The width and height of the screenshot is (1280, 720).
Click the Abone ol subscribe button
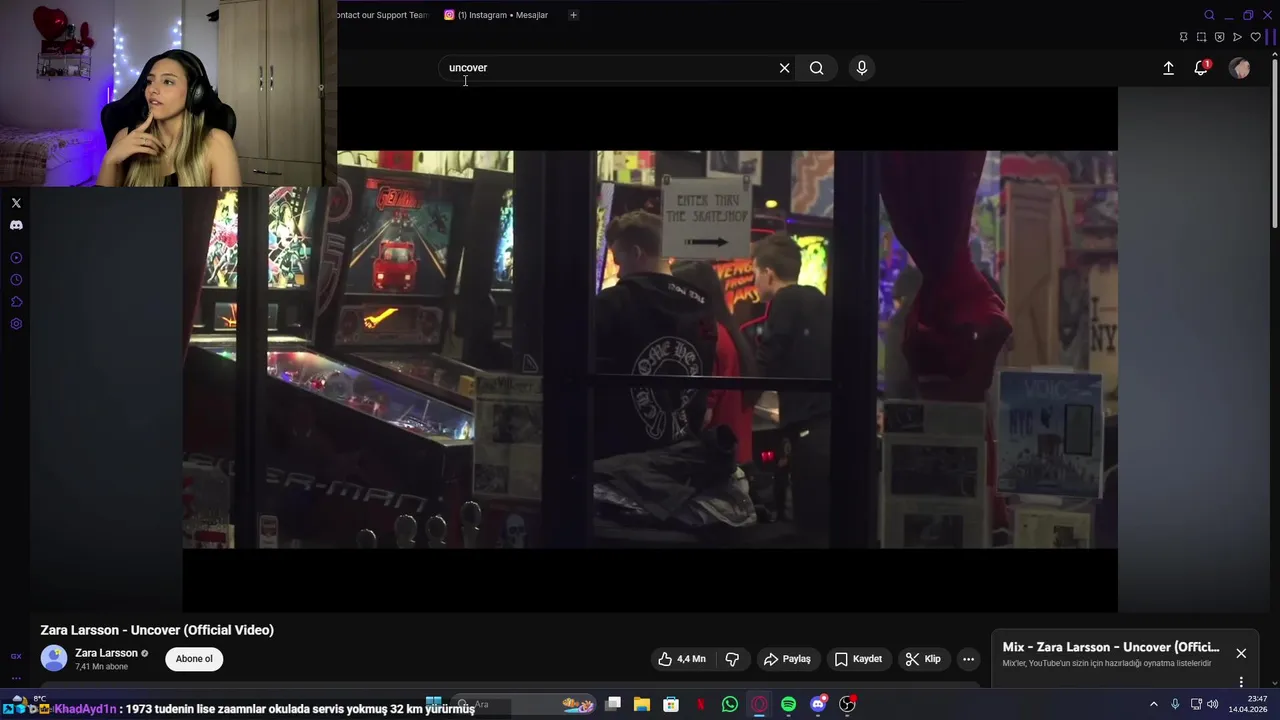coord(194,659)
